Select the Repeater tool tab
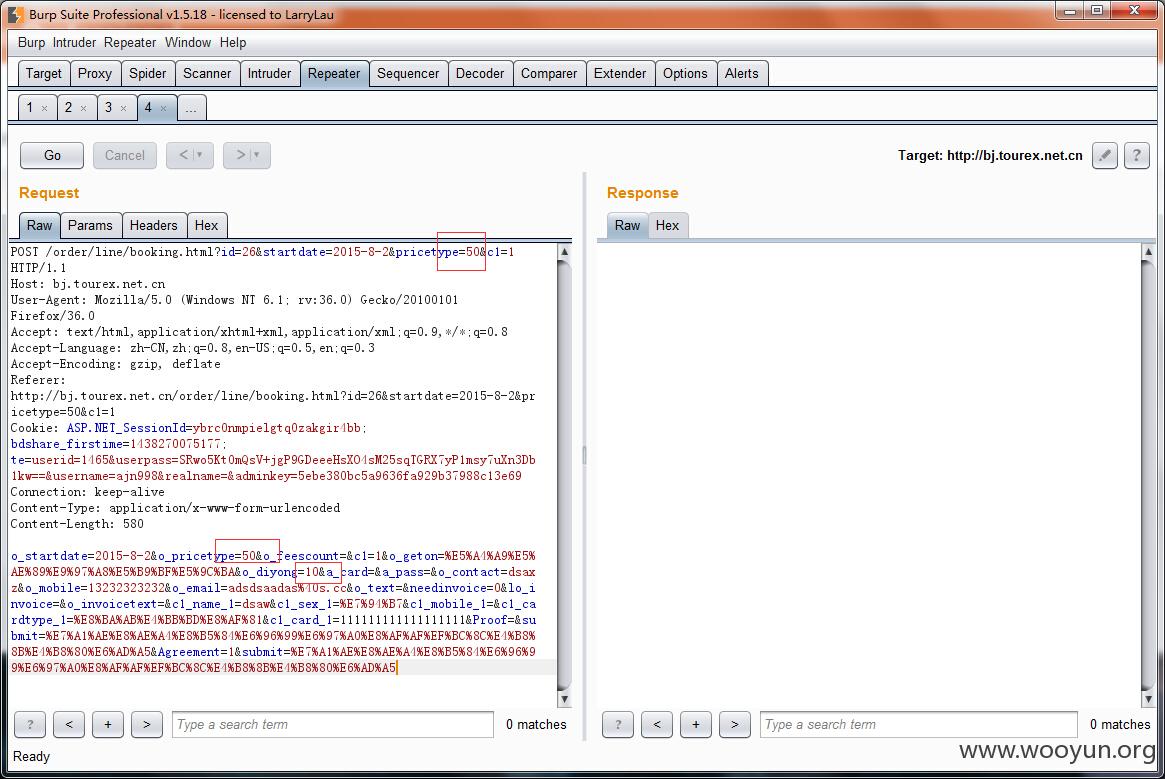The image size is (1165, 779). point(334,74)
